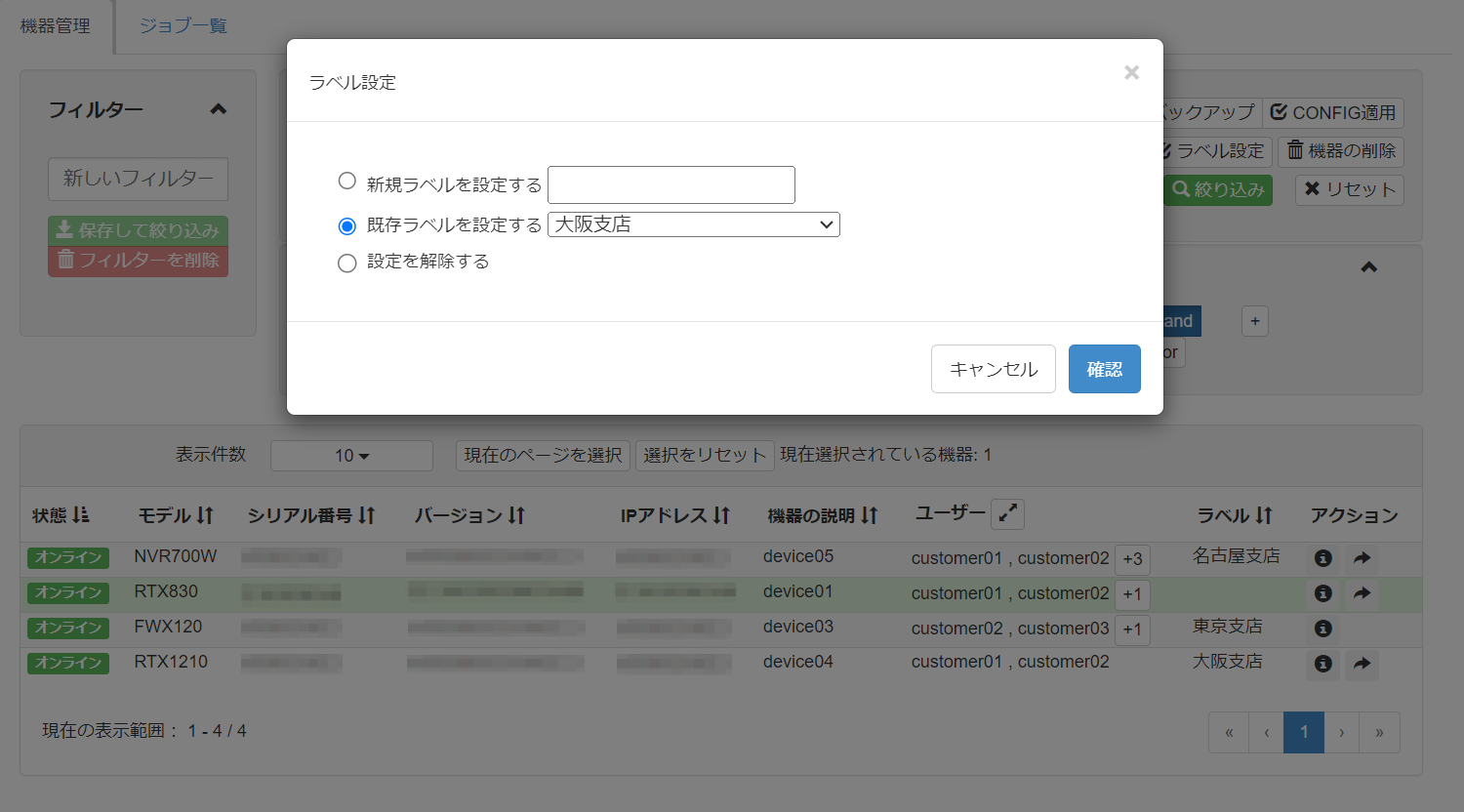The width and height of the screenshot is (1464, 812).
Task: Select 既存ラベルを設定する radio button
Action: 346,225
